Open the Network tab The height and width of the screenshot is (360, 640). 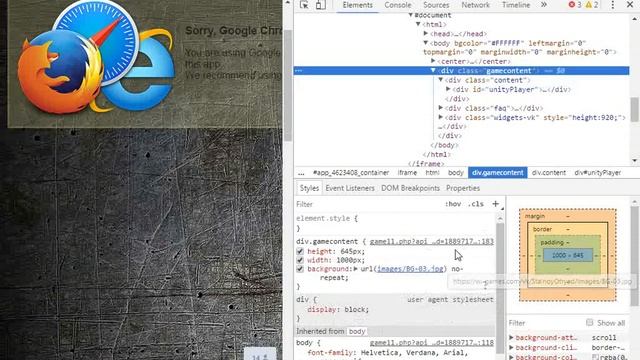pos(475,5)
